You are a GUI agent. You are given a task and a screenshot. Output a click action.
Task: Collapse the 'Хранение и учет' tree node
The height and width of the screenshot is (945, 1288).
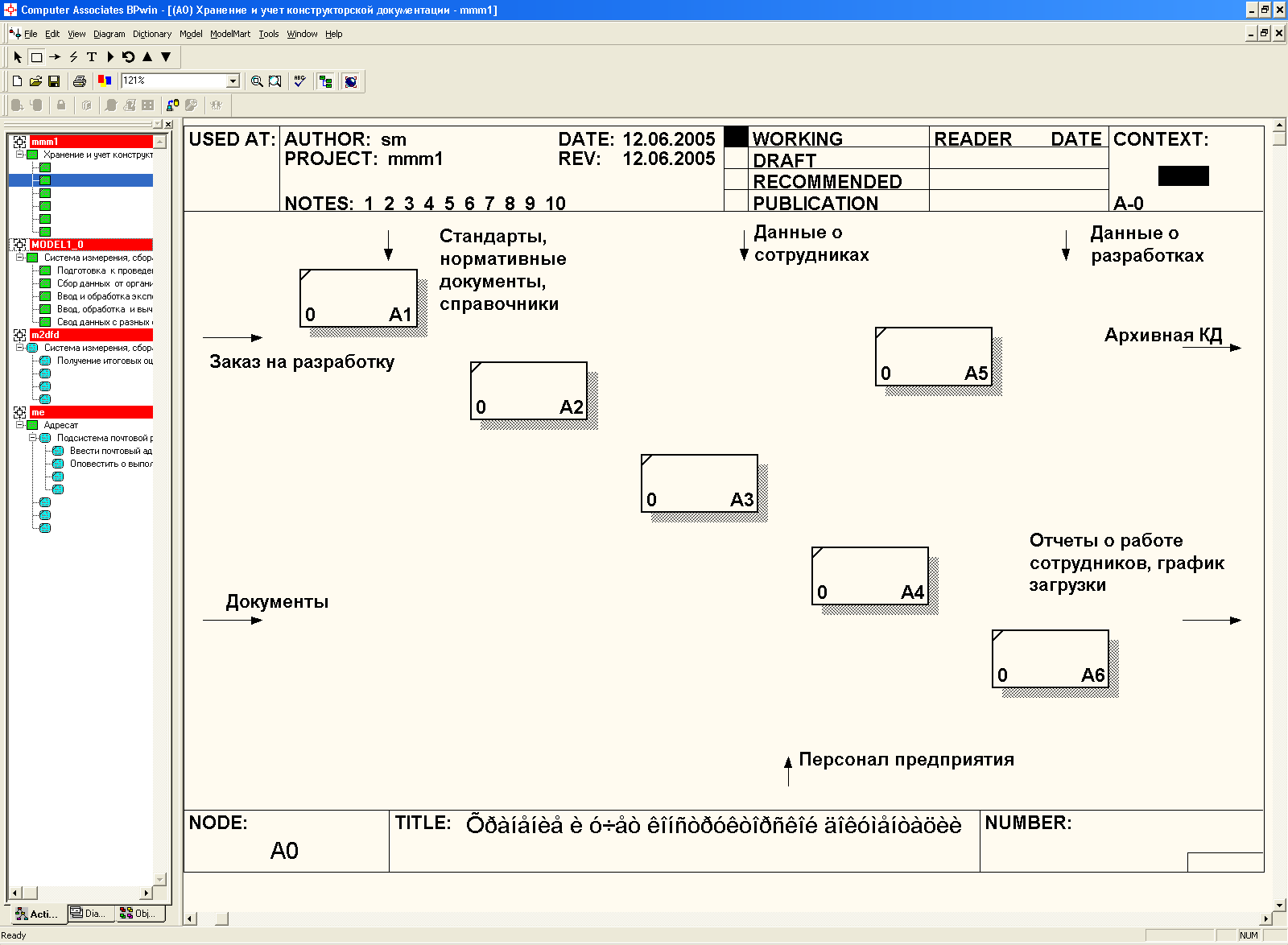tap(19, 155)
